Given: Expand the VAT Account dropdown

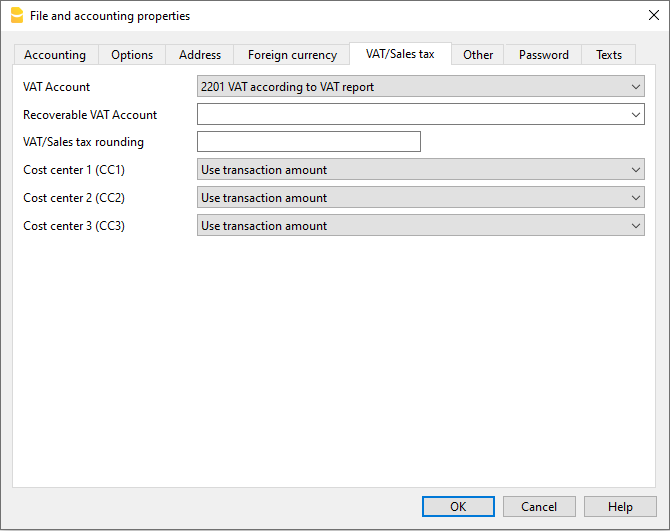Looking at the screenshot, I should point(637,87).
